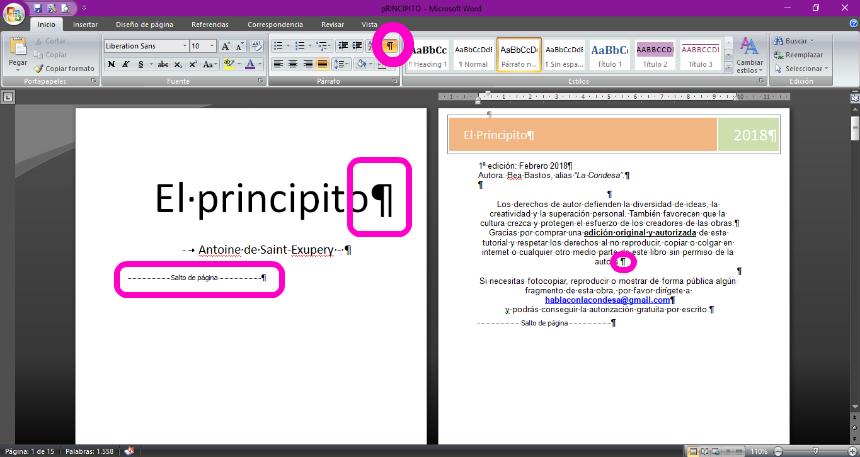Expand the font size dropdown
The width and height of the screenshot is (860, 457).
211,46
